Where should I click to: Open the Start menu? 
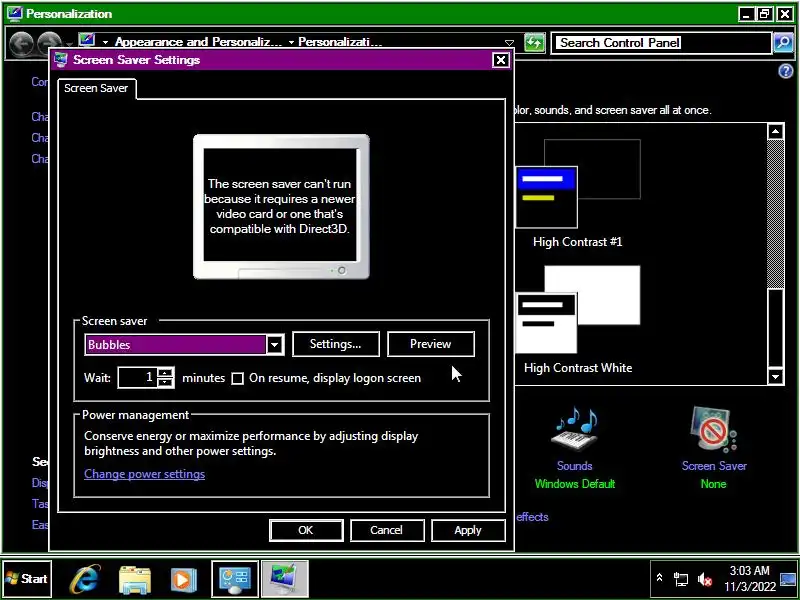click(x=28, y=579)
